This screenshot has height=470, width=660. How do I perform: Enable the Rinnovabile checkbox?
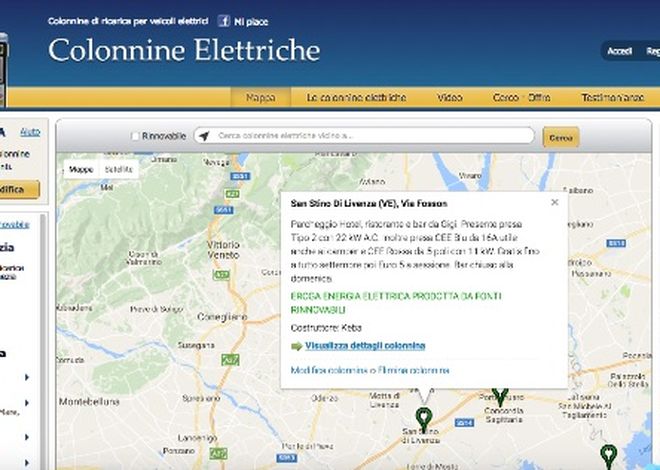[x=135, y=136]
